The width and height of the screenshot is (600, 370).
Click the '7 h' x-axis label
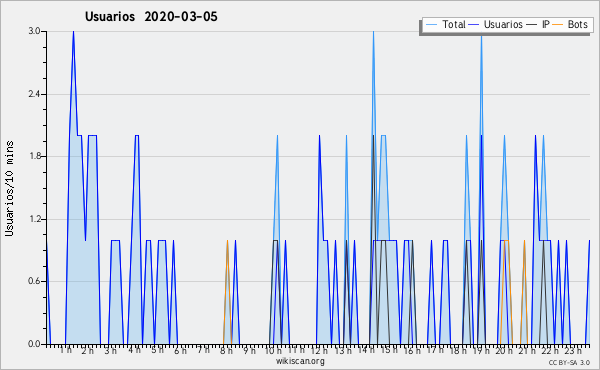(x=203, y=350)
